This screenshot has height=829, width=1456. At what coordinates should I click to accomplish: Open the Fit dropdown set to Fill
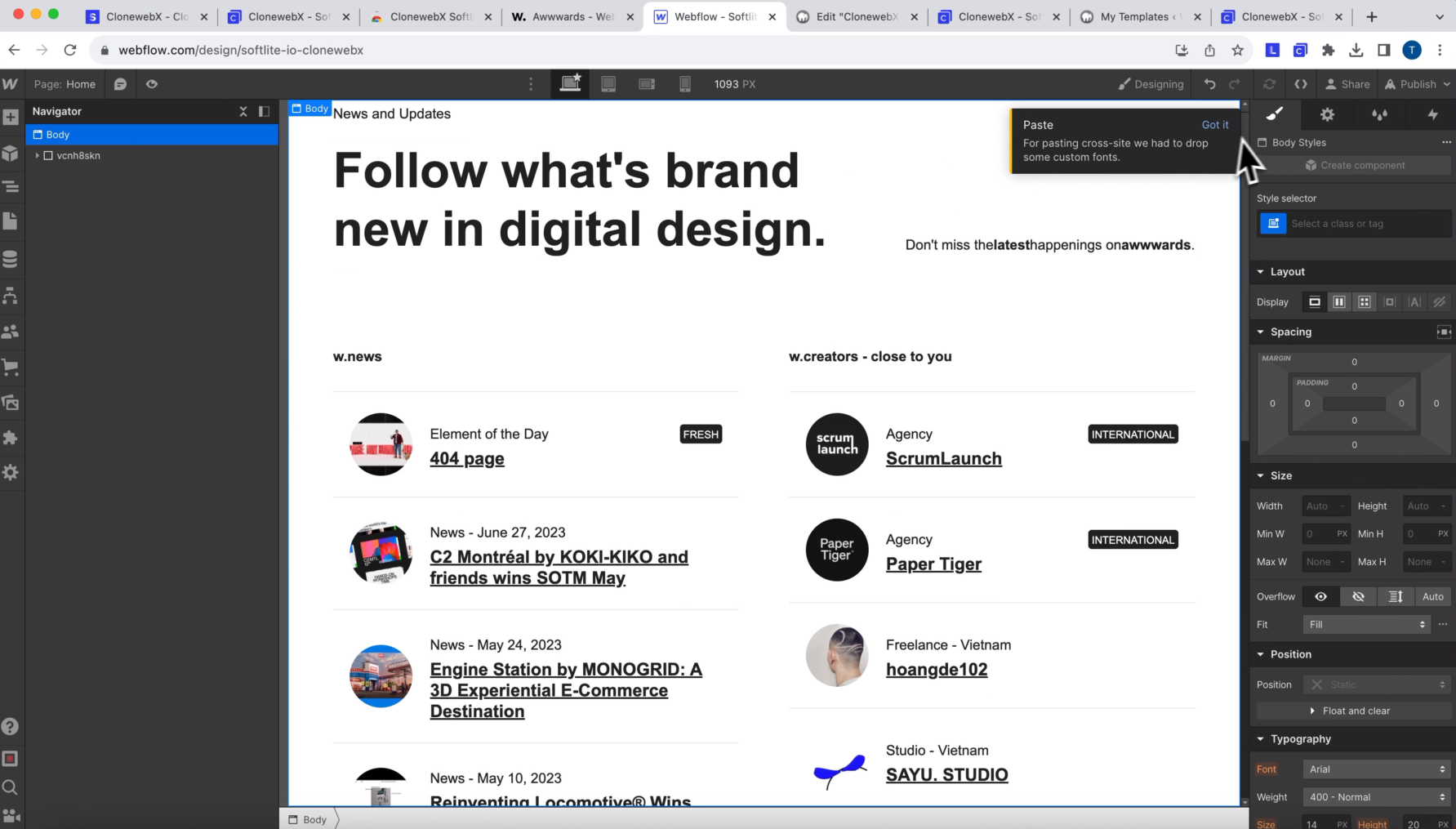click(1366, 625)
